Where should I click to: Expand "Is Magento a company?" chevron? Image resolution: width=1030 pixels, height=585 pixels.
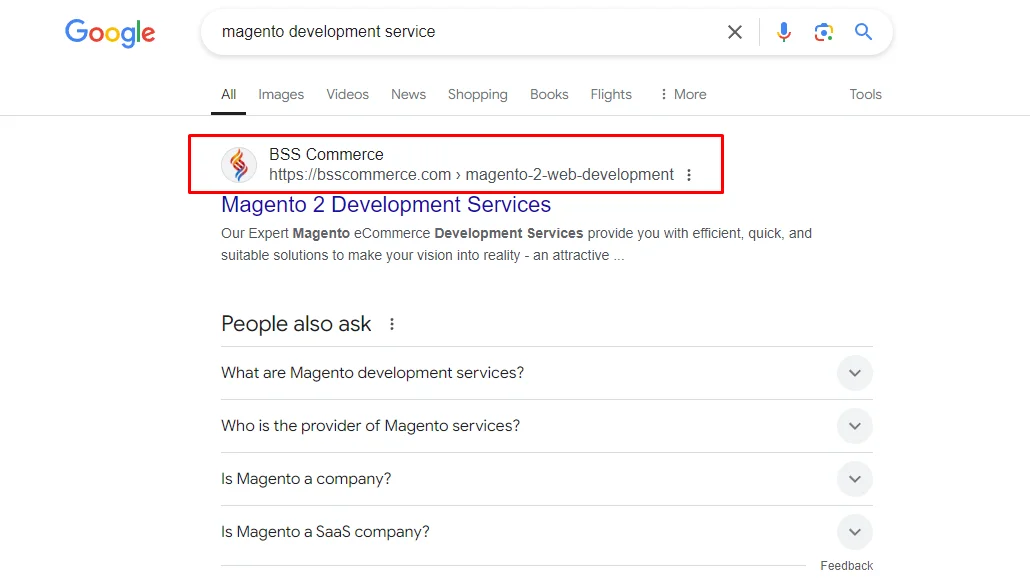pos(855,479)
